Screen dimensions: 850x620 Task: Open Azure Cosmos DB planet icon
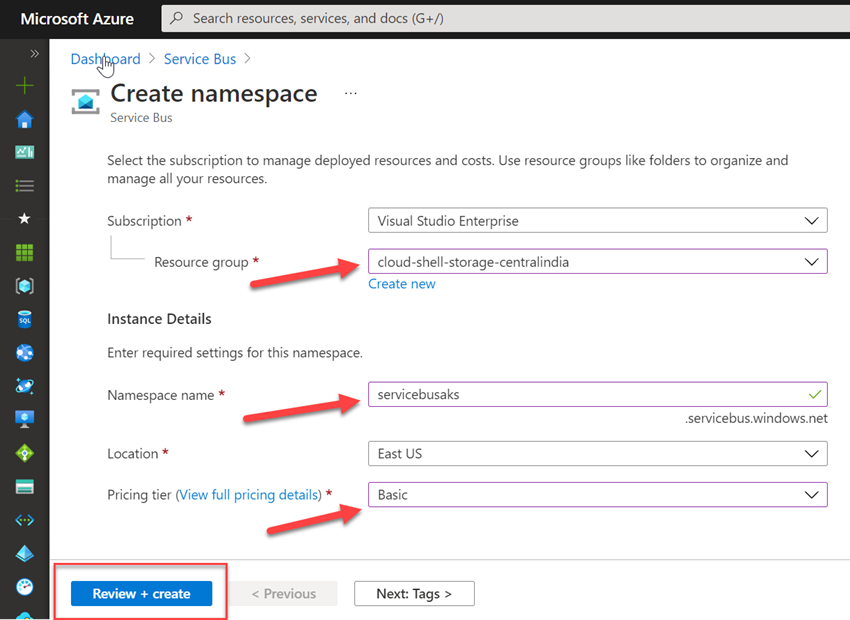(x=25, y=386)
